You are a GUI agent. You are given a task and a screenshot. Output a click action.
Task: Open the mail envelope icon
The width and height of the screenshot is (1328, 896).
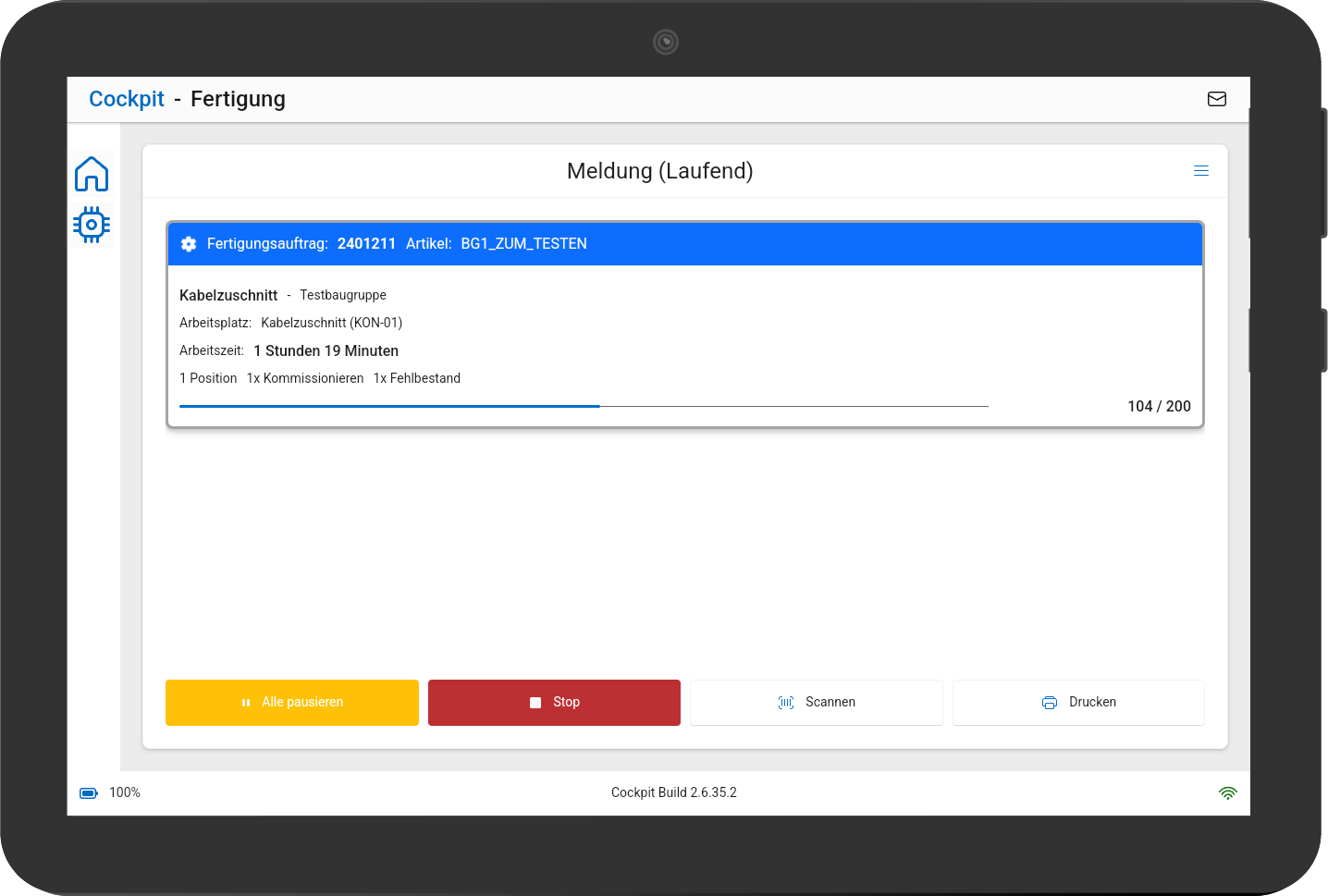[x=1216, y=99]
